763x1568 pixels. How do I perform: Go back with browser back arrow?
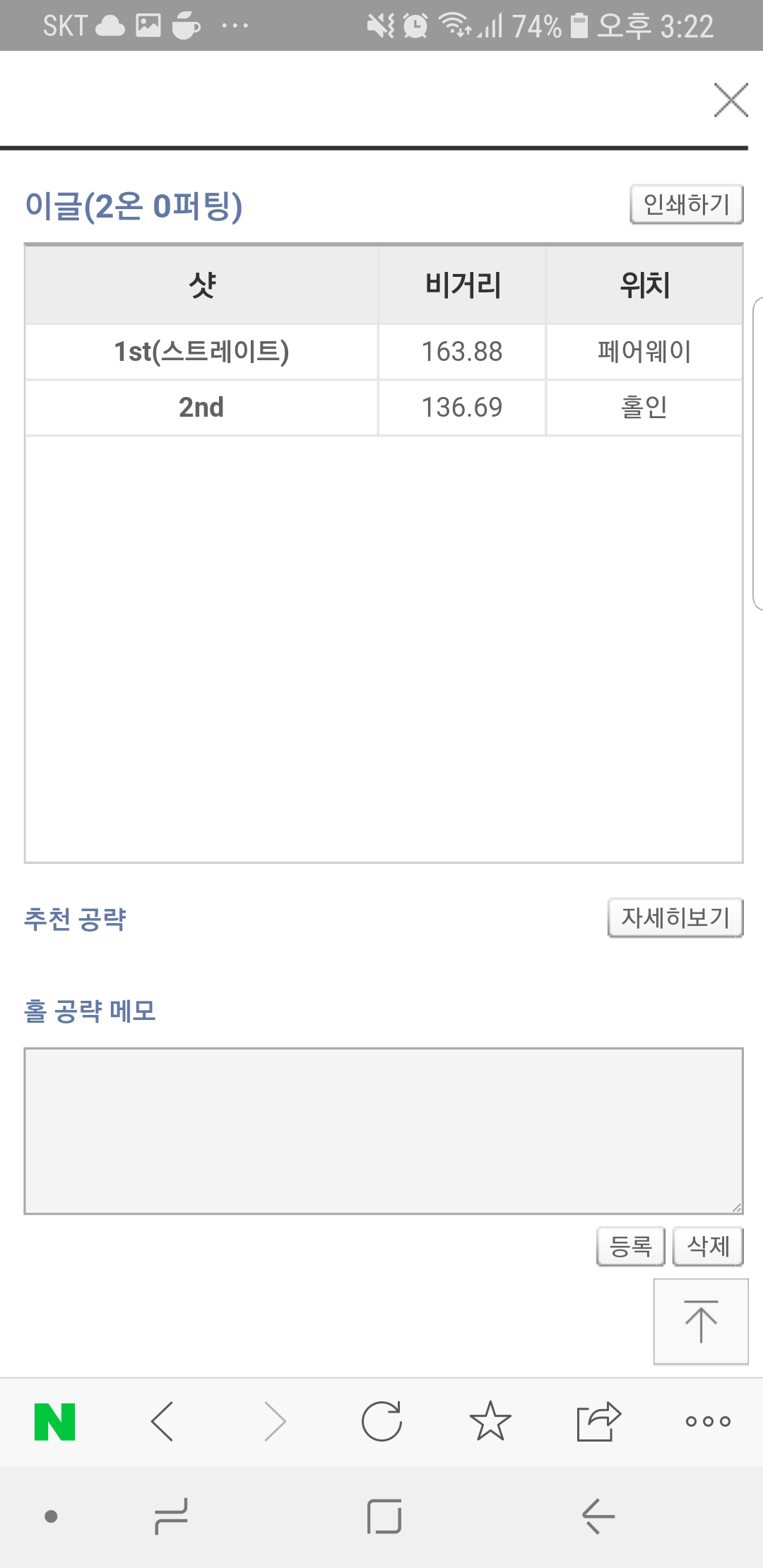(162, 1421)
